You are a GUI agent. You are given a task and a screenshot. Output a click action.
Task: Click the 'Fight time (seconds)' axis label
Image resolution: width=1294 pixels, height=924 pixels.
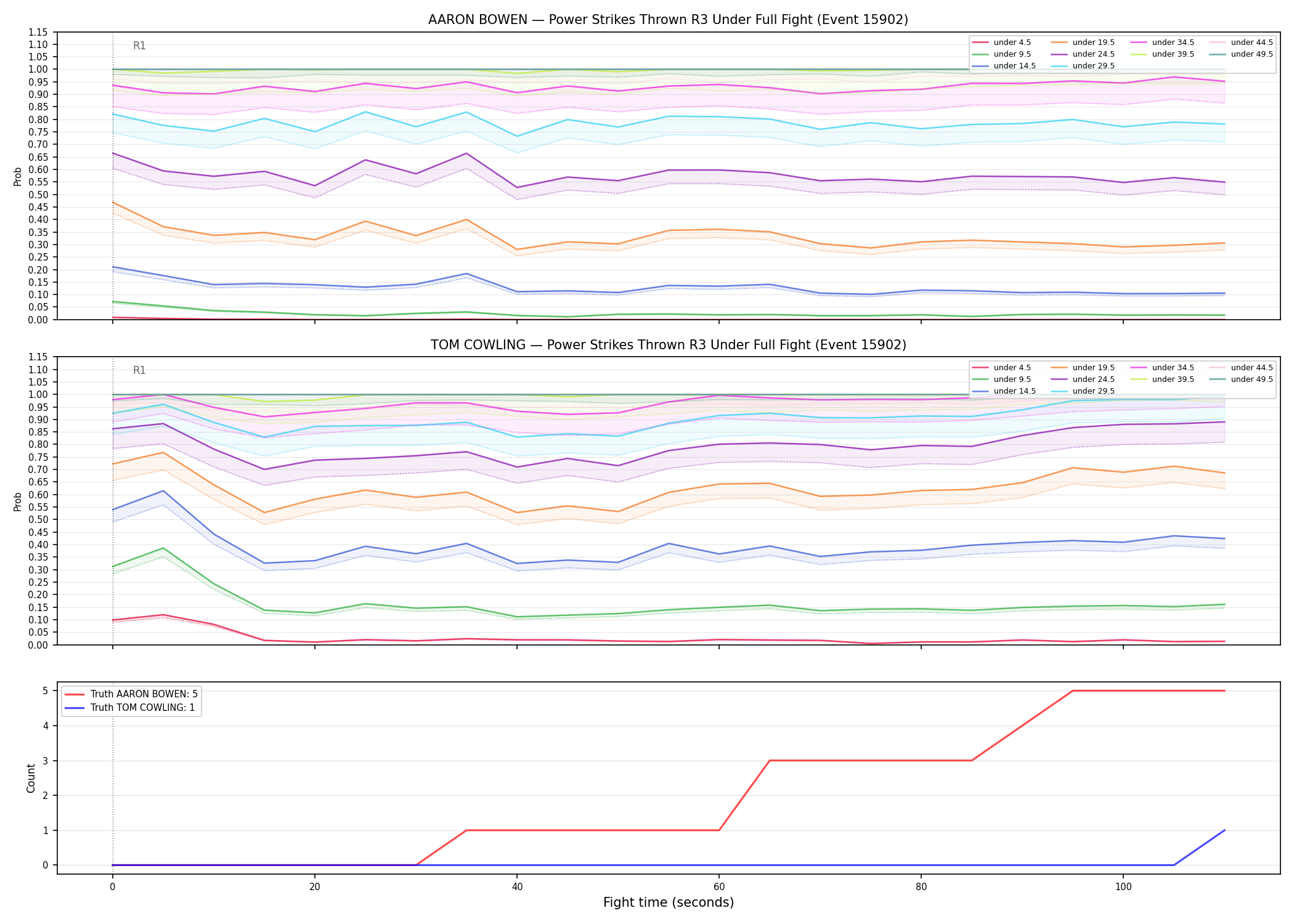coord(669,902)
